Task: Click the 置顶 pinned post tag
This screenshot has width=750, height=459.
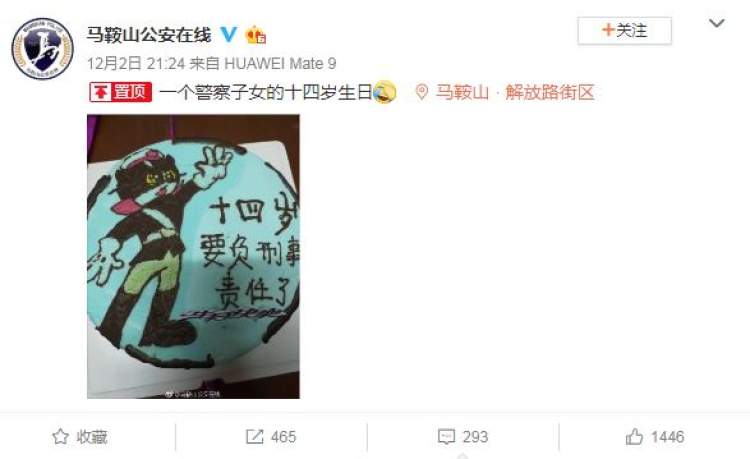Action: (121, 92)
